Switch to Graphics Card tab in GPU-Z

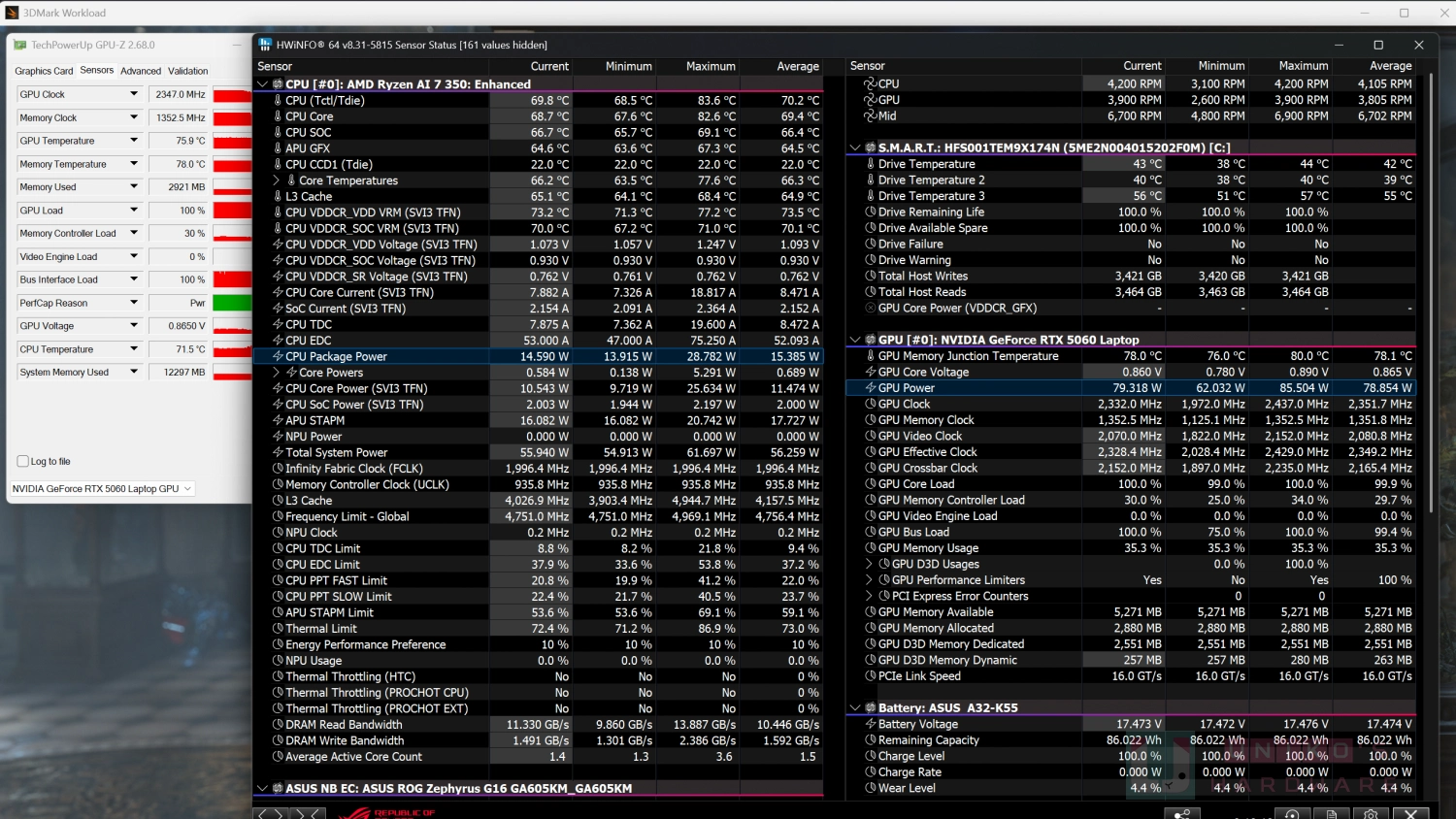pyautogui.click(x=44, y=71)
